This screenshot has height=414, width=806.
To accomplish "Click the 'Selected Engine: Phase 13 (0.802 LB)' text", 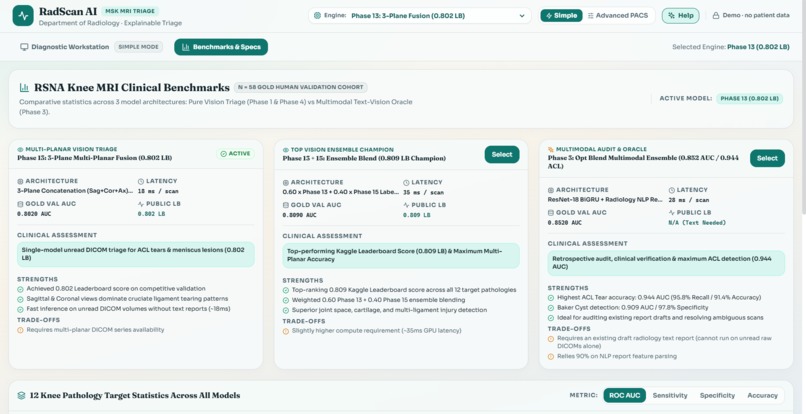I will point(730,47).
